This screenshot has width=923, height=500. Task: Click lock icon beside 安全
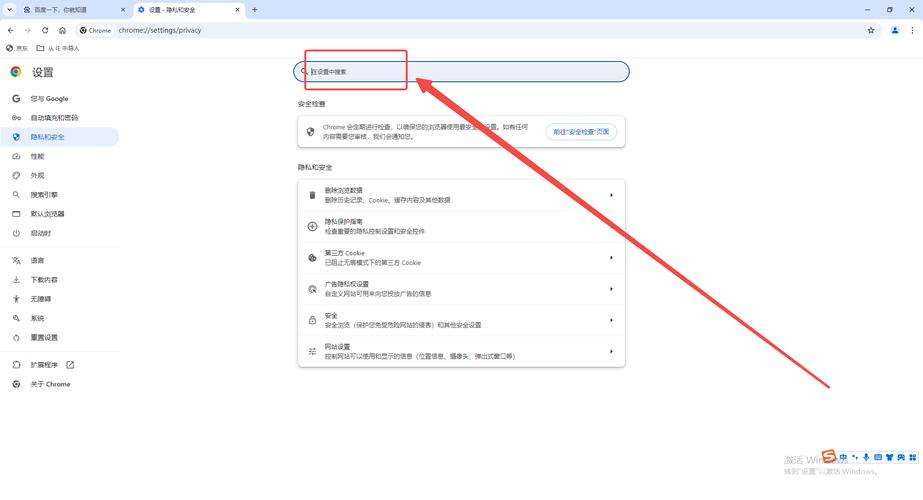(313, 320)
